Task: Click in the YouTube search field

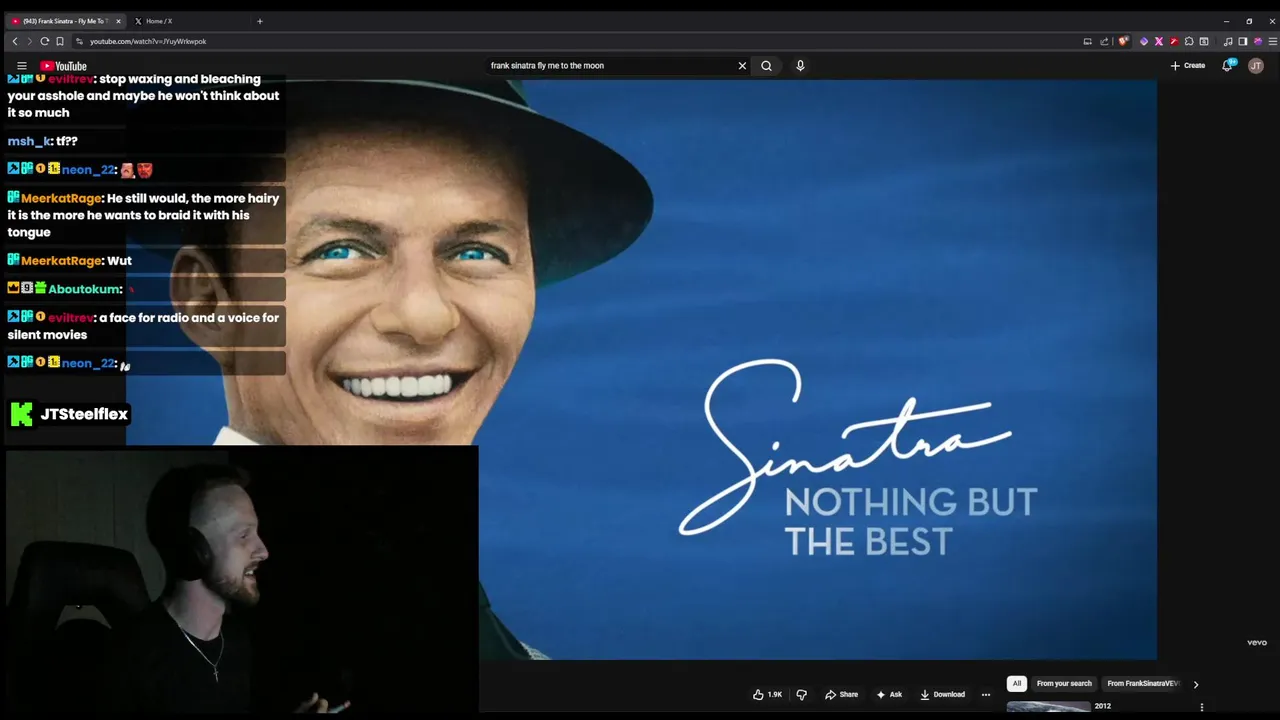Action: click(610, 66)
